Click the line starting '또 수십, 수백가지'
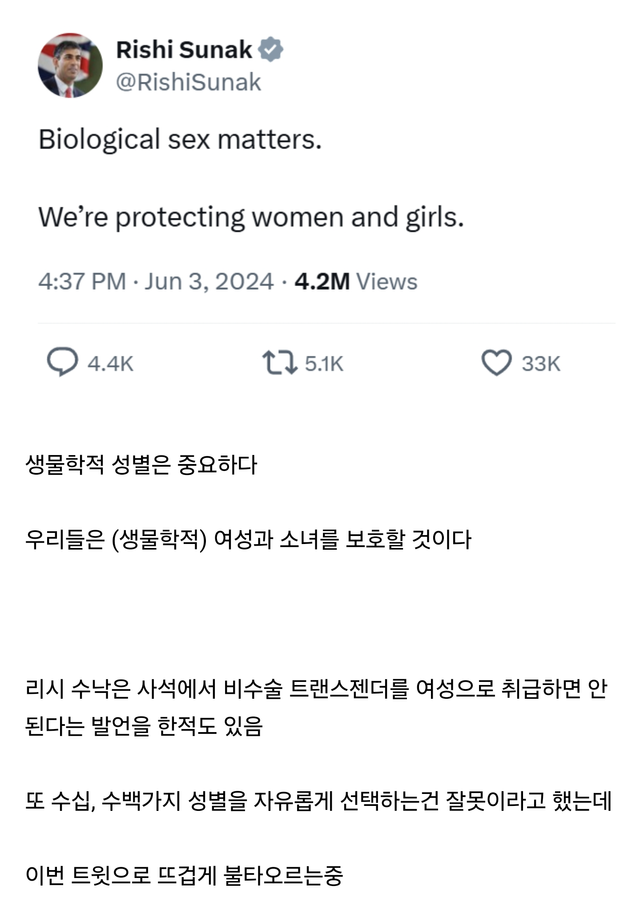The width and height of the screenshot is (640, 907). click(x=318, y=801)
